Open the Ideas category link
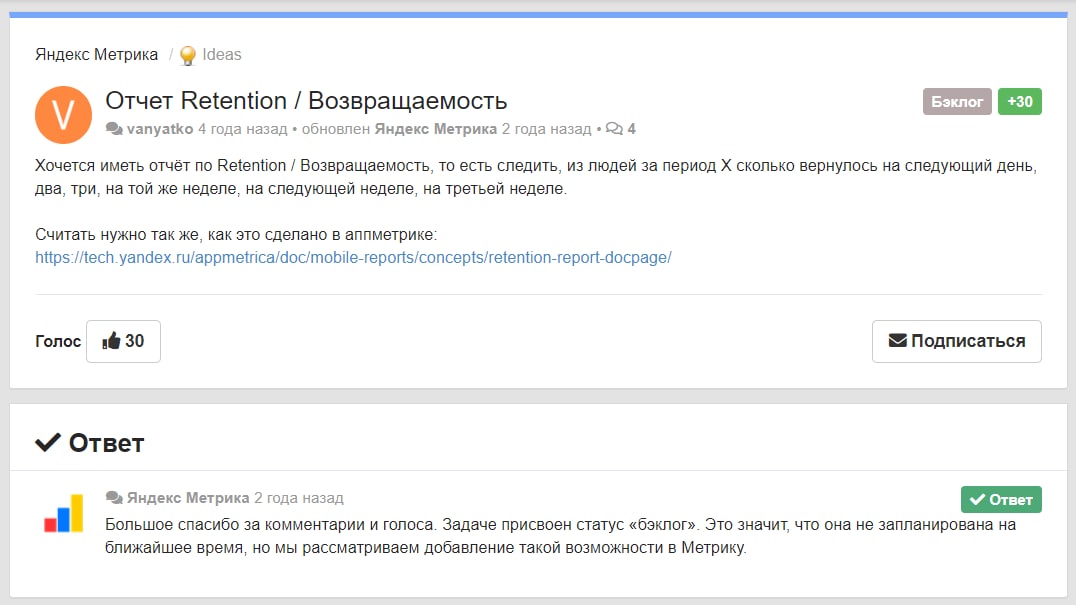The image size is (1076, 605). [222, 54]
